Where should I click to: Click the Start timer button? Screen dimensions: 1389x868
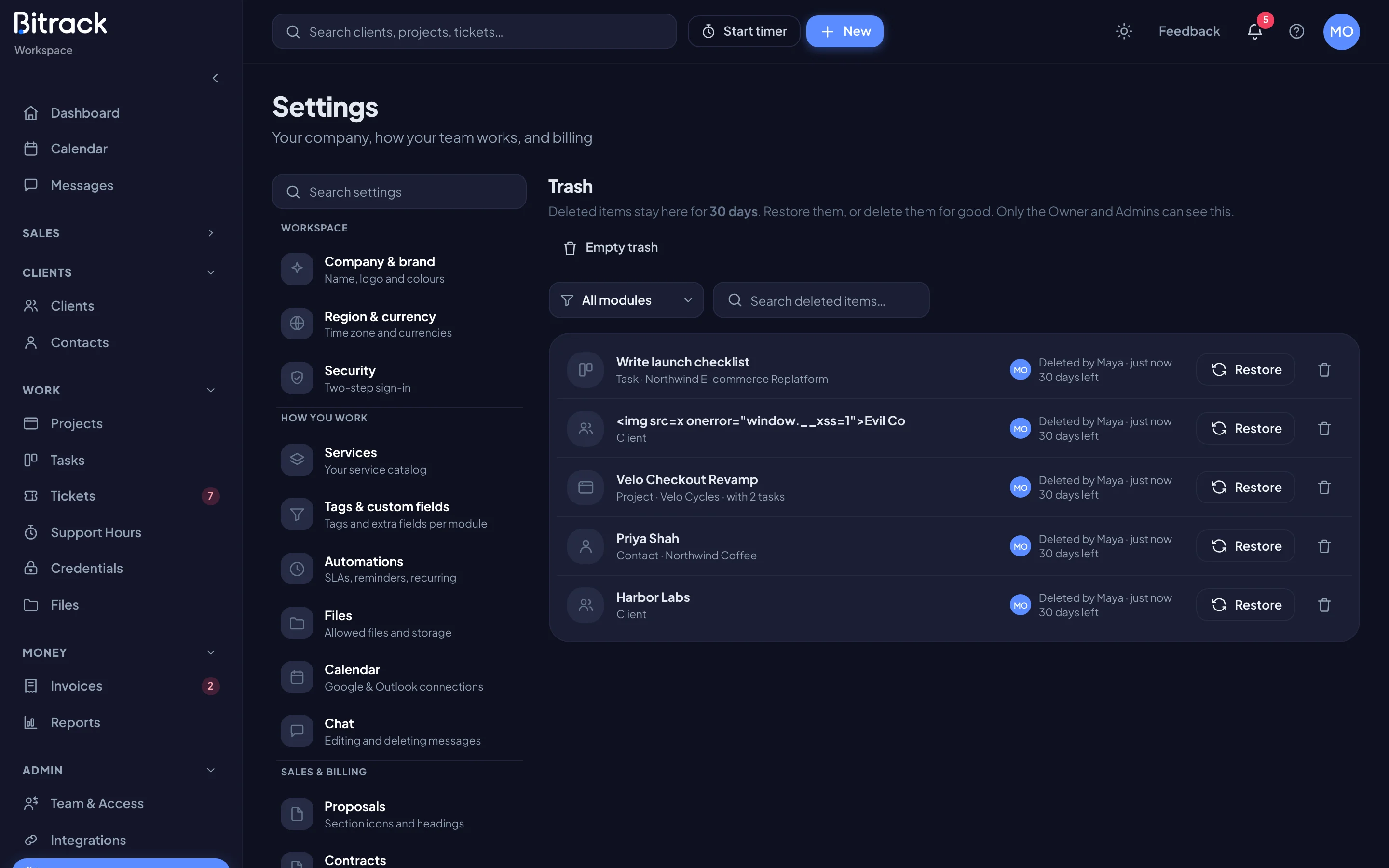[744, 31]
